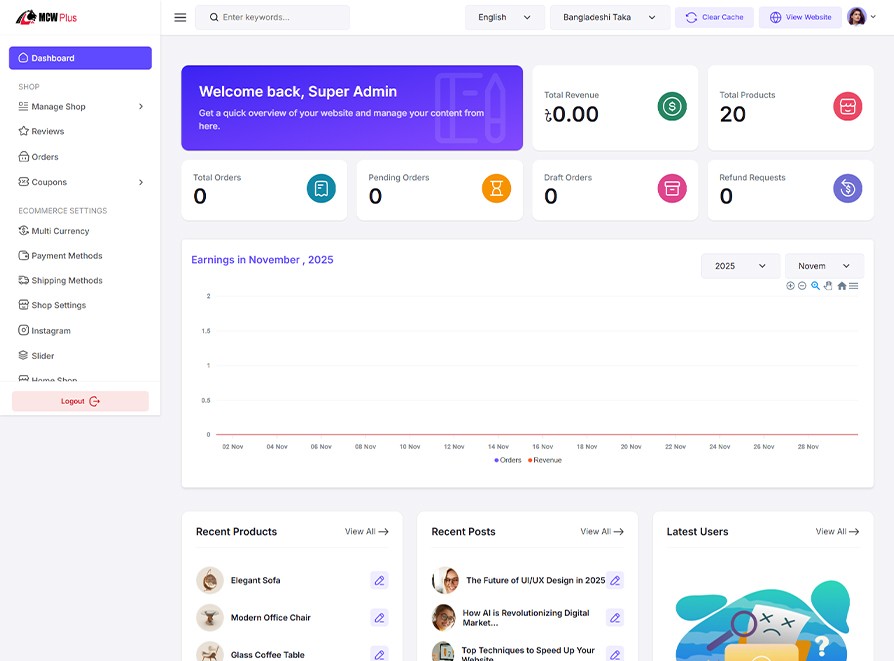Toggle the sidebar with the hamburger icon
The height and width of the screenshot is (661, 894).
pyautogui.click(x=180, y=17)
